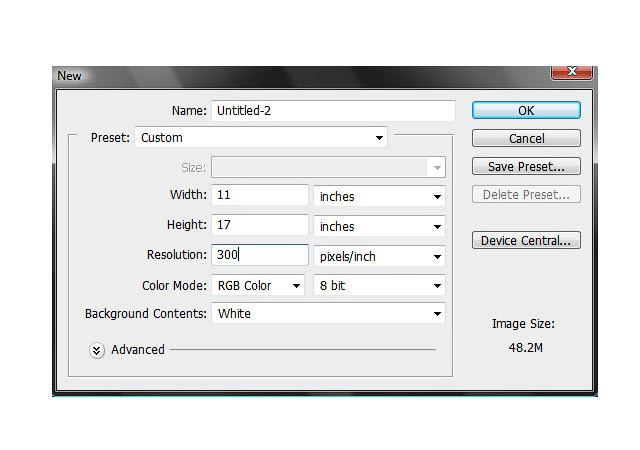Open the 8 bit depth dropdown
Screen dimensions: 640x450
(379, 285)
